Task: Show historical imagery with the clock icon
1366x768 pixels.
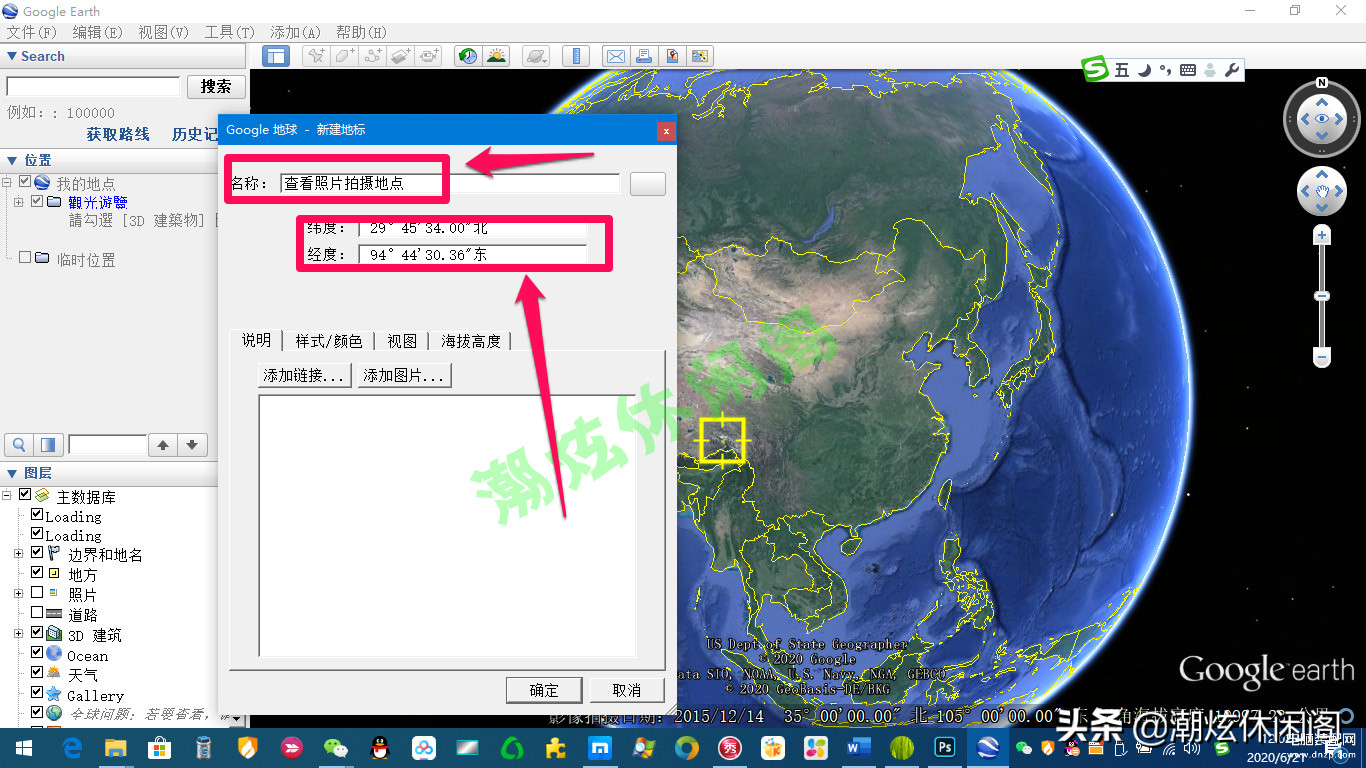Action: click(468, 56)
